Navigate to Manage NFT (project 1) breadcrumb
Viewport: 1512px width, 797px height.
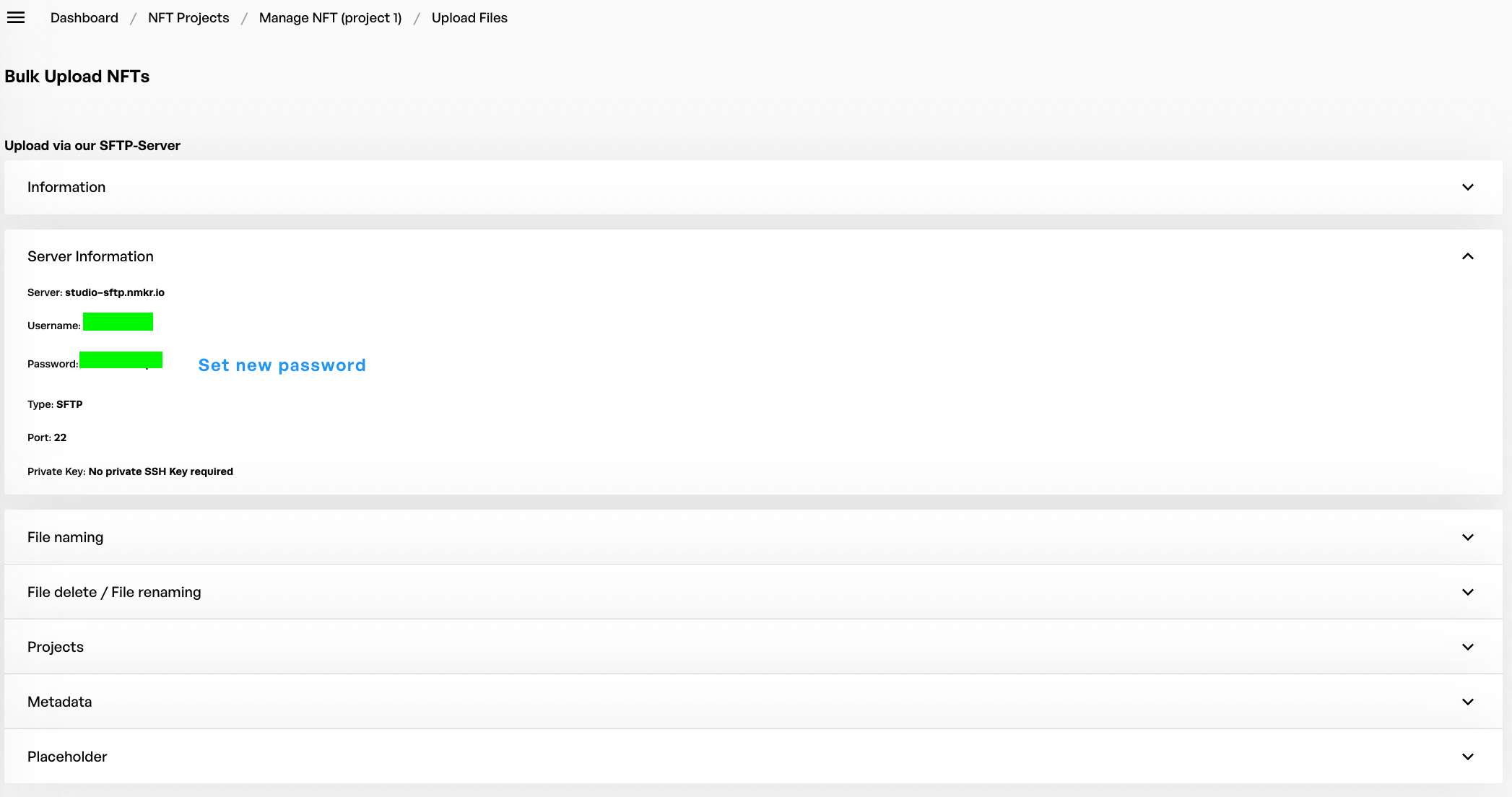click(x=330, y=18)
